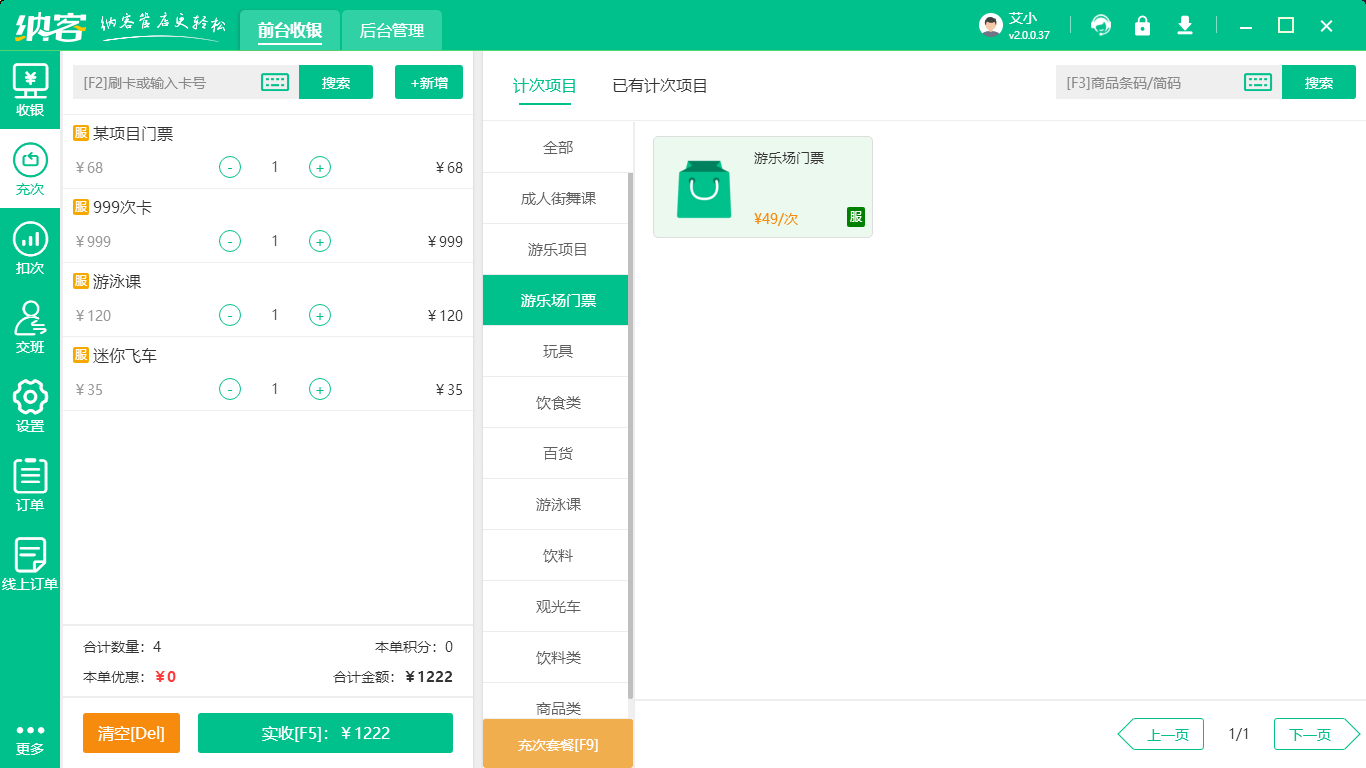Open the 交班 shift handover module
Screen dimensions: 1366x768
30,325
